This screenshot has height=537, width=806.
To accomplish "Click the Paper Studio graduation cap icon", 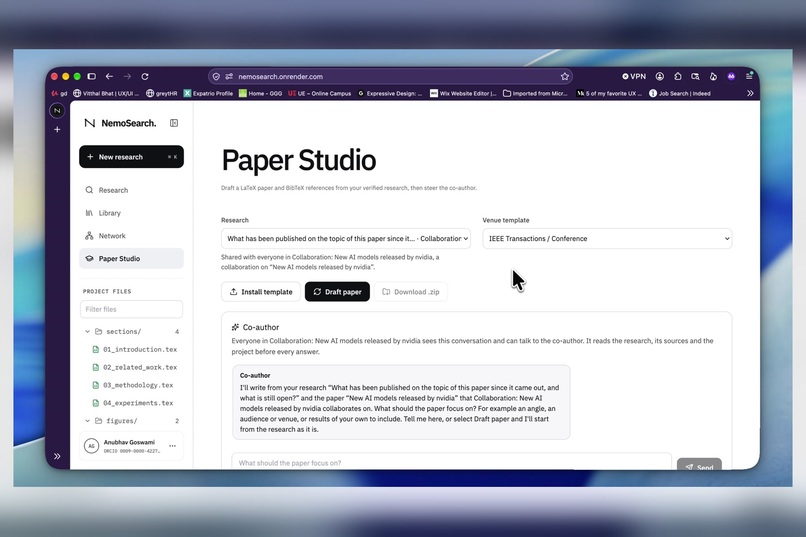I will (x=89, y=258).
